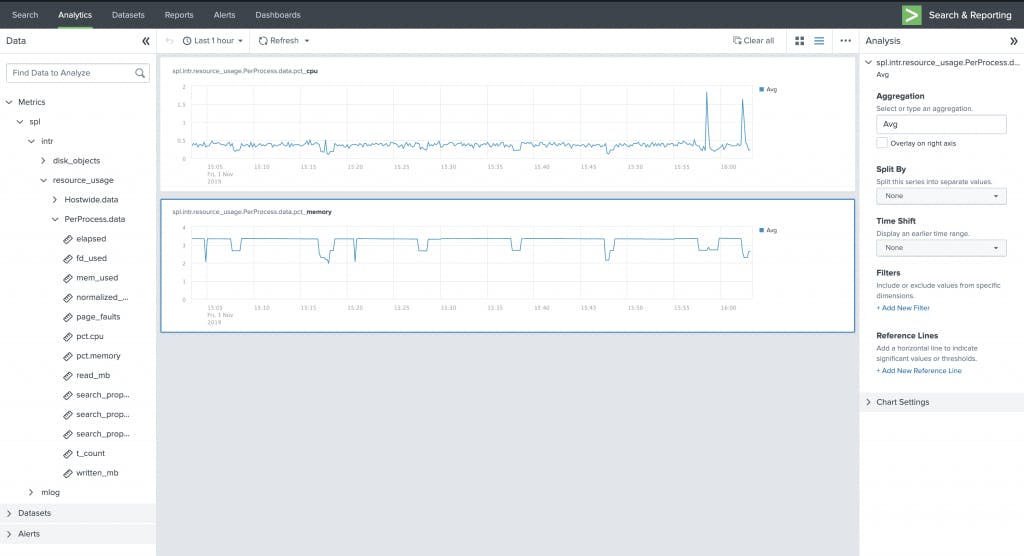Open the Last 1 hour time range picker
The width and height of the screenshot is (1024, 556).
click(x=213, y=41)
